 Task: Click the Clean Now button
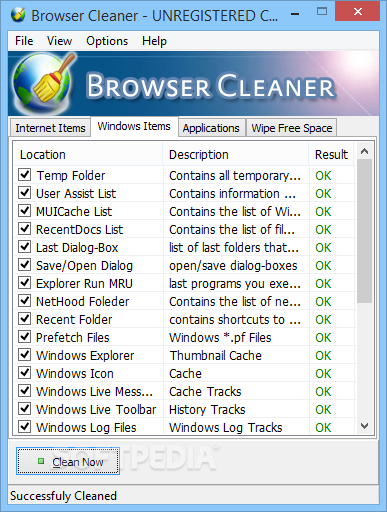tap(68, 461)
